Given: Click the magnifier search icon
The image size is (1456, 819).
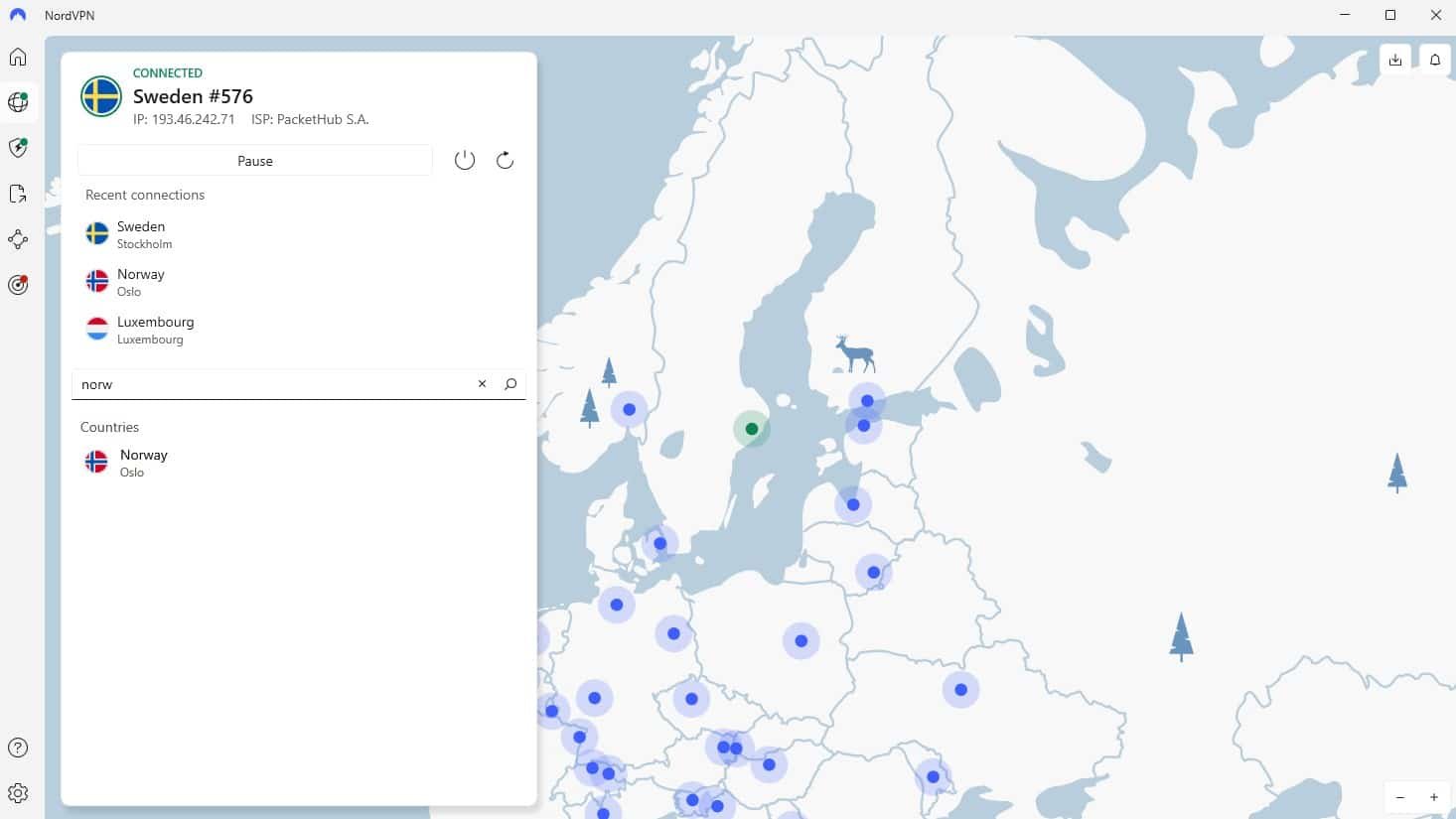Looking at the screenshot, I should point(510,384).
